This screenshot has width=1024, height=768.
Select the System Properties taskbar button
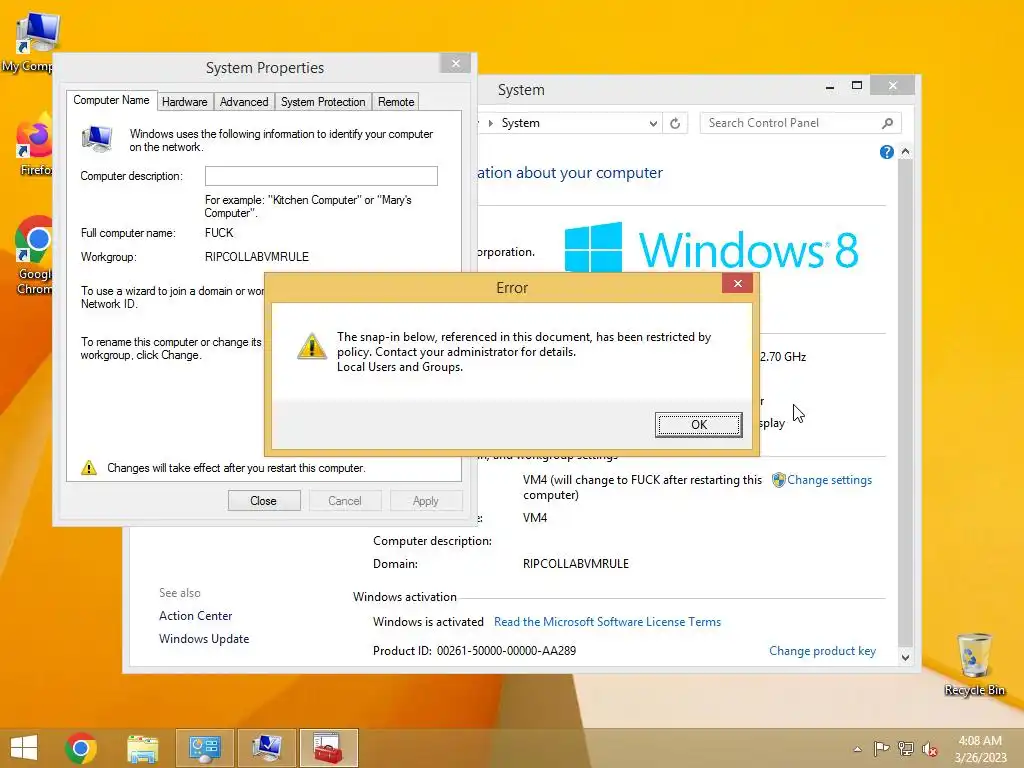point(266,748)
